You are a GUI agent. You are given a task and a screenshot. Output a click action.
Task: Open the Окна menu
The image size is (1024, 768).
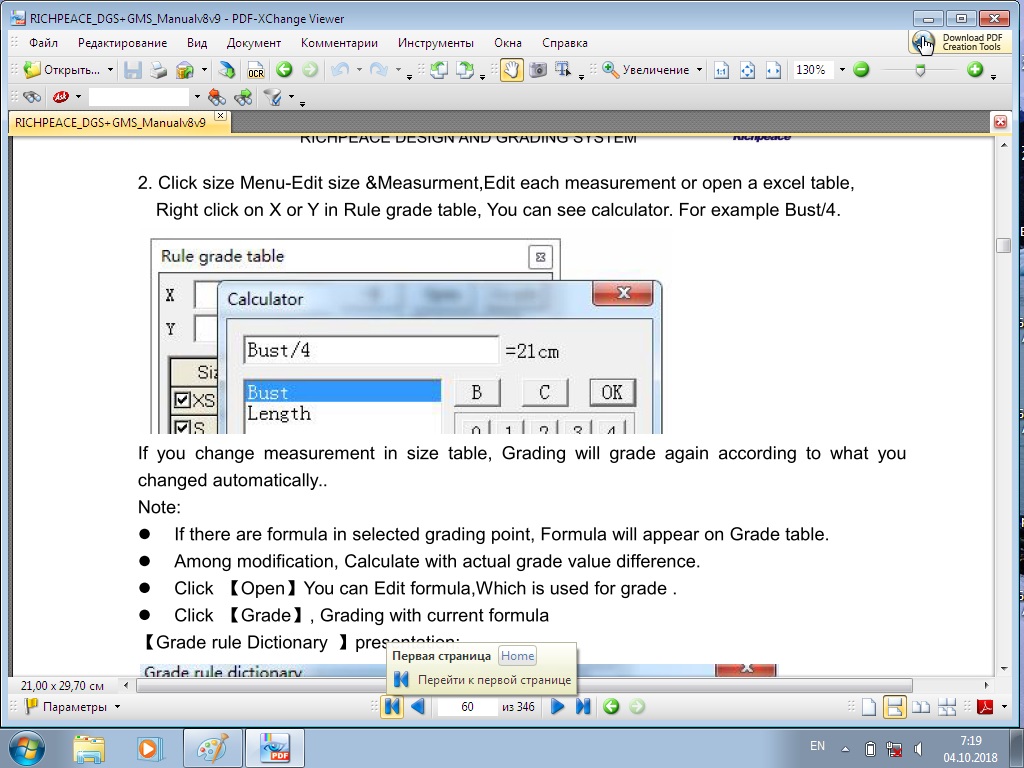point(507,43)
